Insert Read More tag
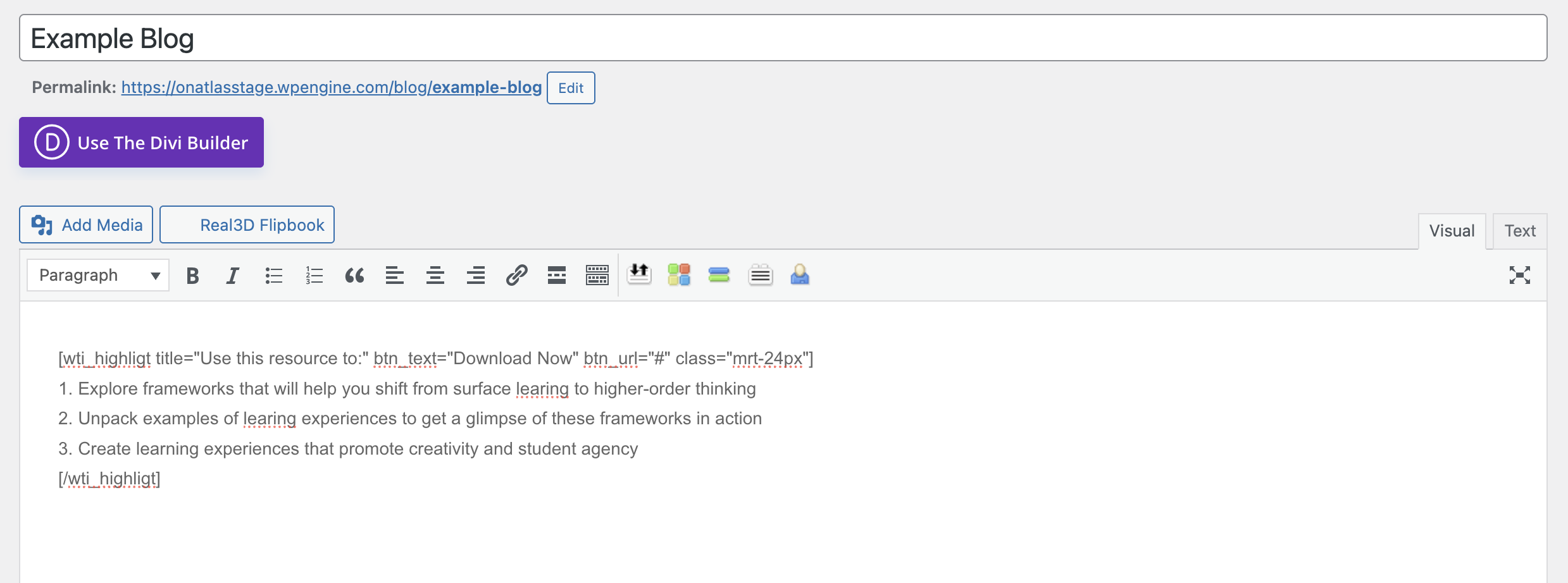Viewport: 1568px width, 583px height. [x=557, y=276]
